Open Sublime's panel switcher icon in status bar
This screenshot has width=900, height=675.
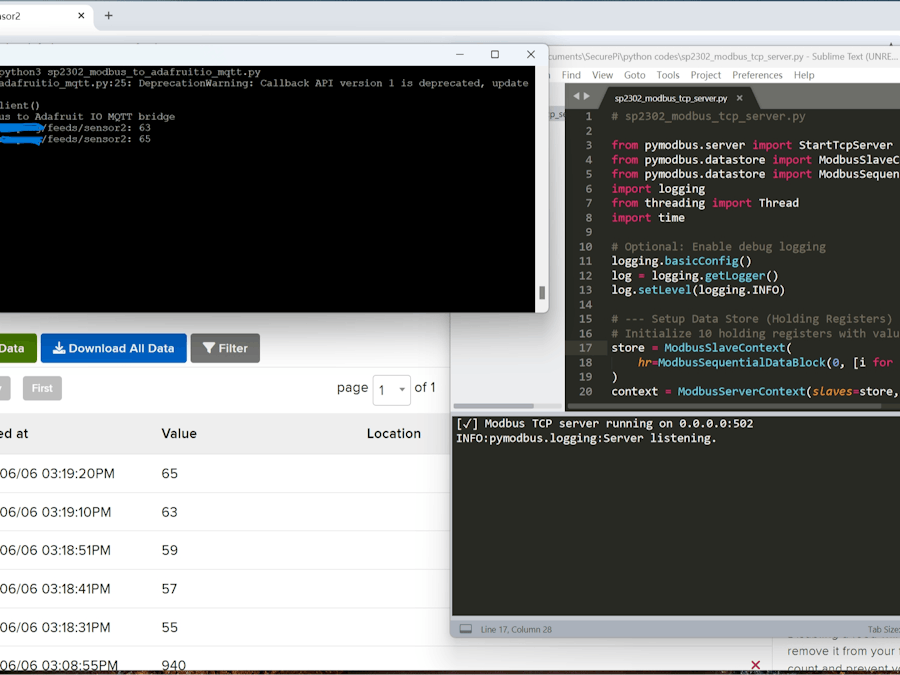tap(465, 629)
